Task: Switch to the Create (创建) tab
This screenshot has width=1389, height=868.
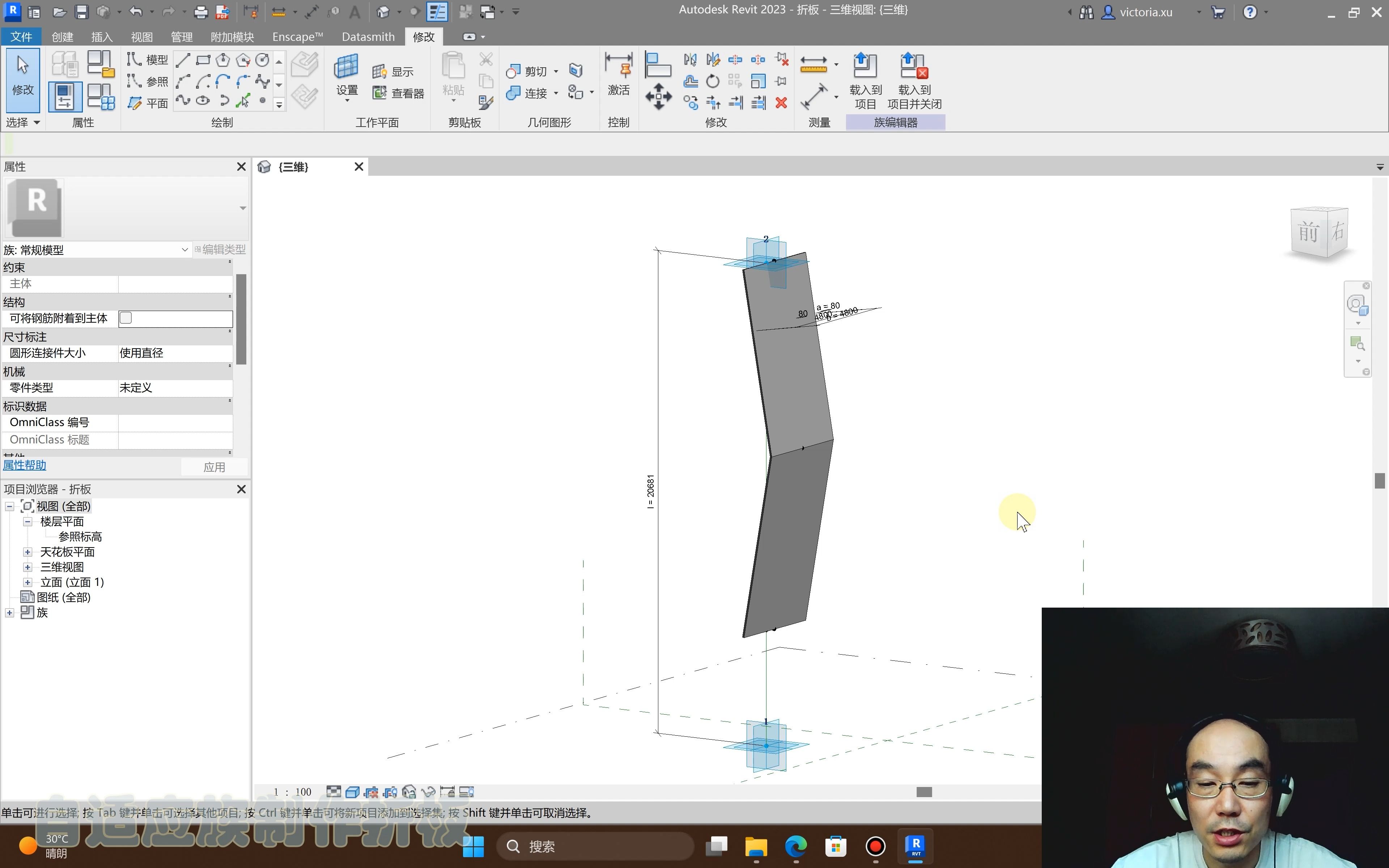Action: (63, 37)
